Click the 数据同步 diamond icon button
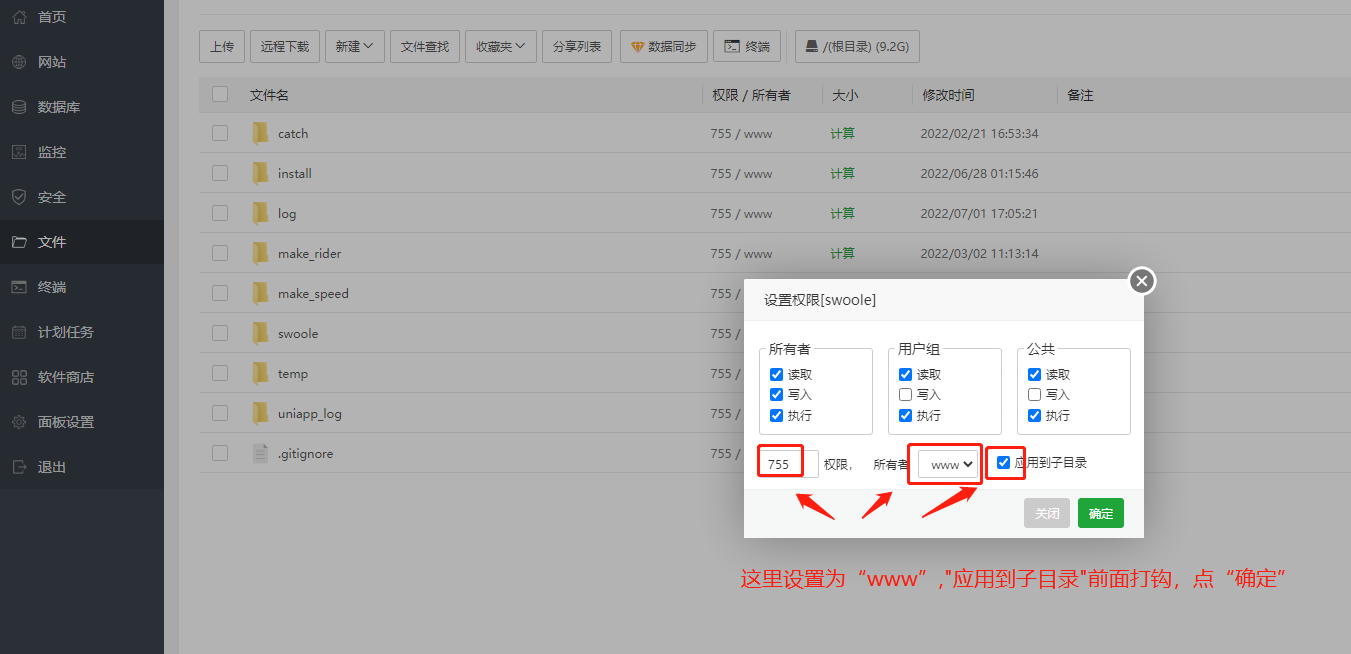Image resolution: width=1351 pixels, height=654 pixels. [x=664, y=46]
